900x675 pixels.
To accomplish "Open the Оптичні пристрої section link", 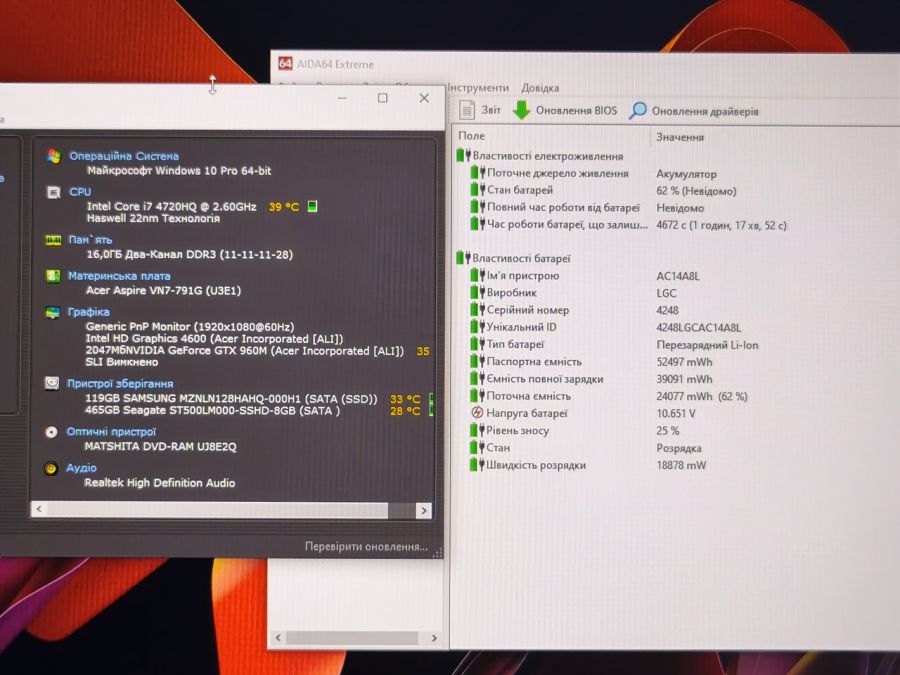I will (x=111, y=432).
